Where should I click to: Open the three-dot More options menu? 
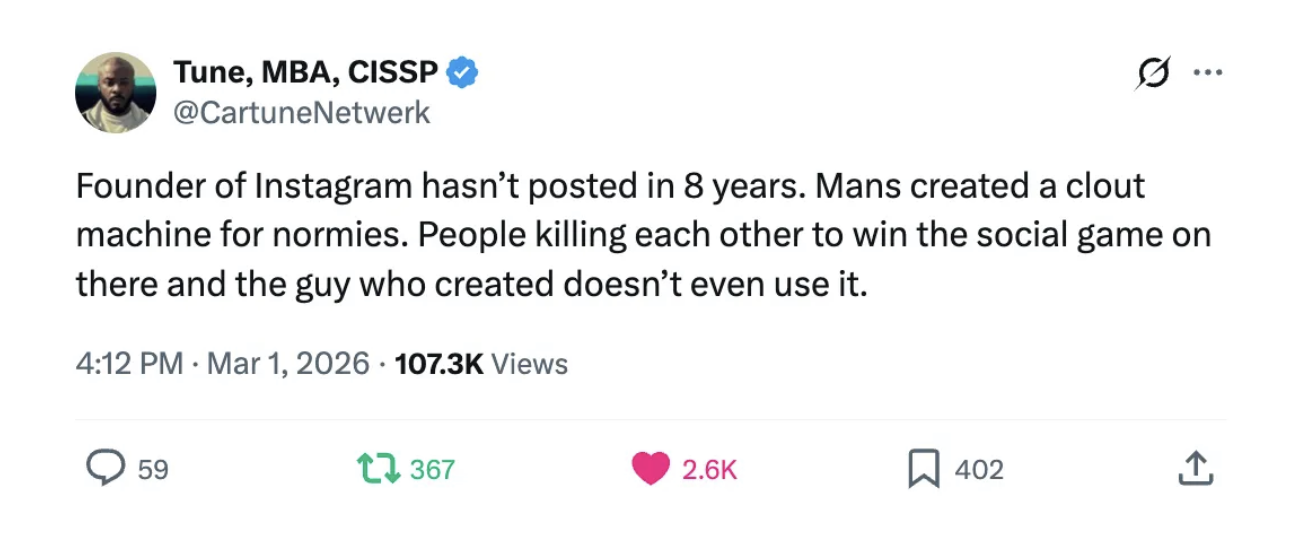tap(1207, 73)
